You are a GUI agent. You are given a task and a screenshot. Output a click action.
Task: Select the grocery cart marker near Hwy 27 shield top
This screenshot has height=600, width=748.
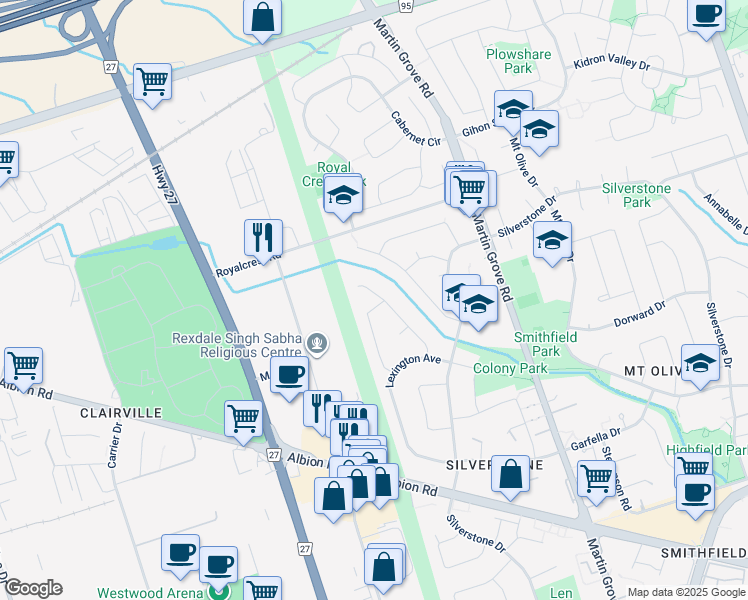pos(153,83)
